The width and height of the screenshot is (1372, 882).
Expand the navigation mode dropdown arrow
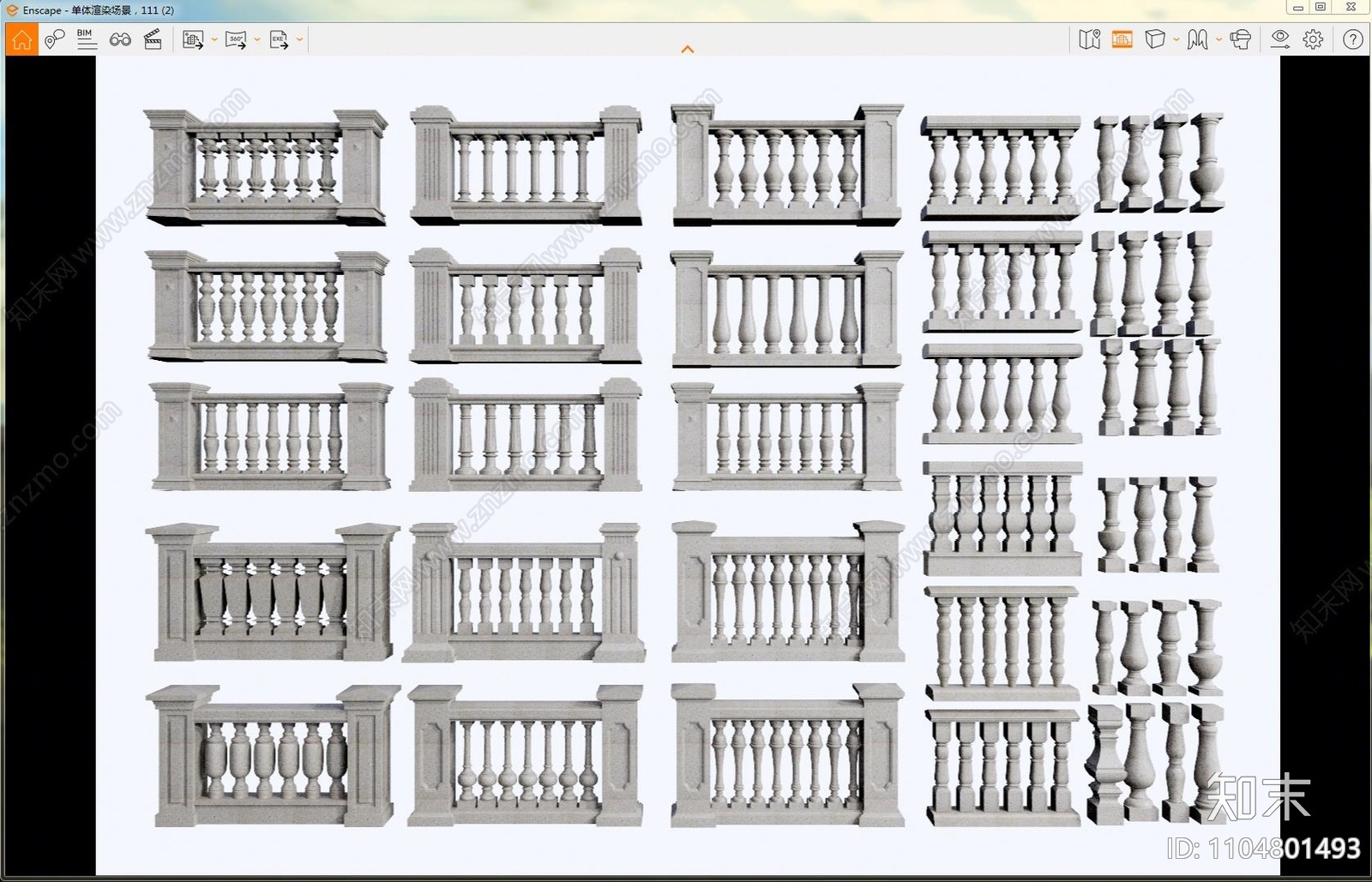tap(1219, 39)
